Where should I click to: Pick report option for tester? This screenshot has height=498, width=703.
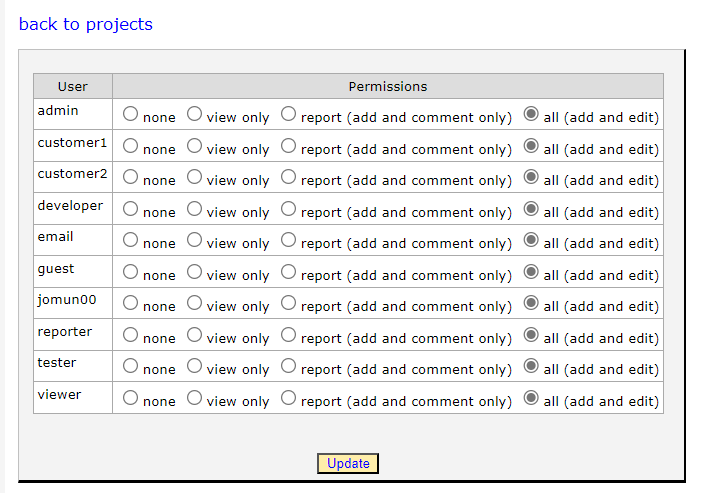pos(288,366)
